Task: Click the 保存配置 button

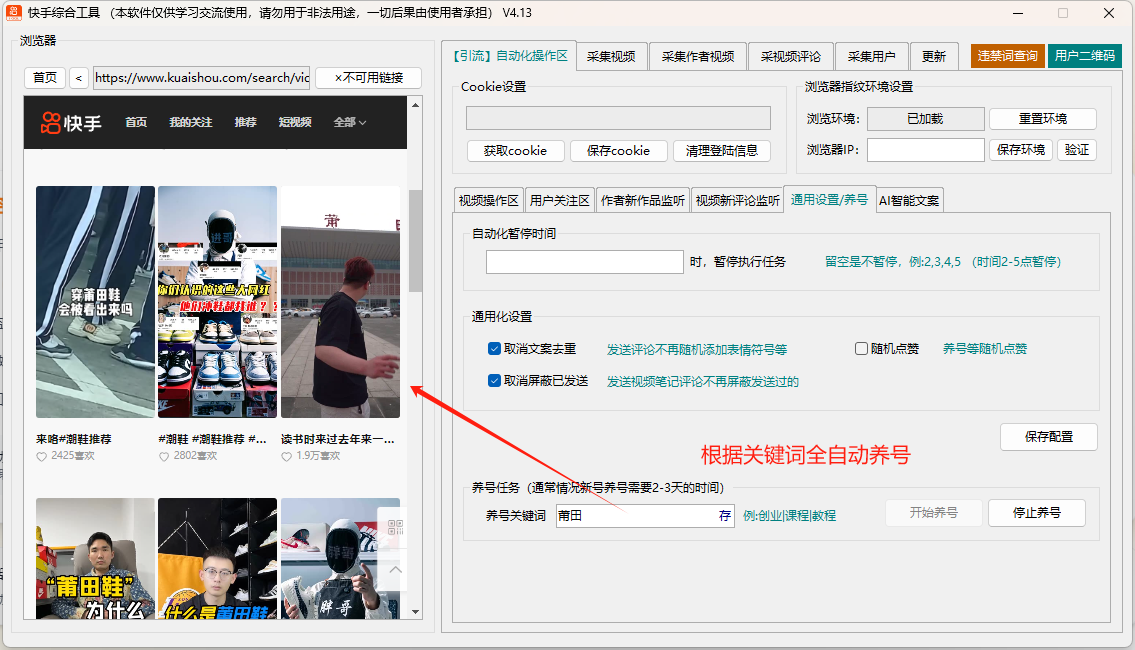Action: click(x=1048, y=437)
